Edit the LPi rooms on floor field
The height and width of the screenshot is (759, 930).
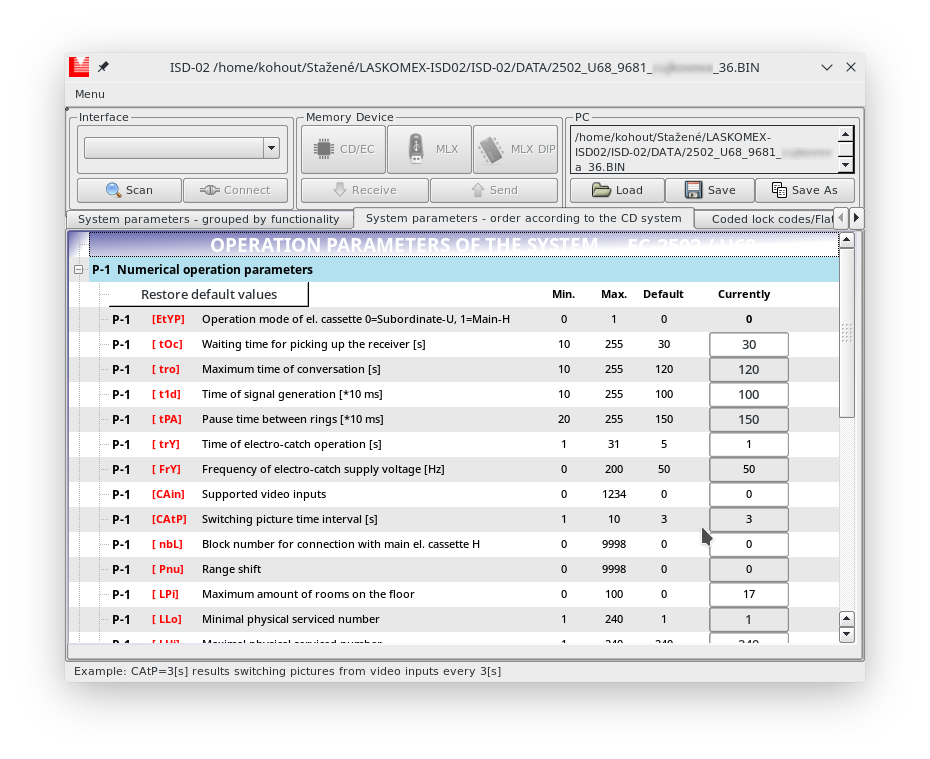pos(749,594)
